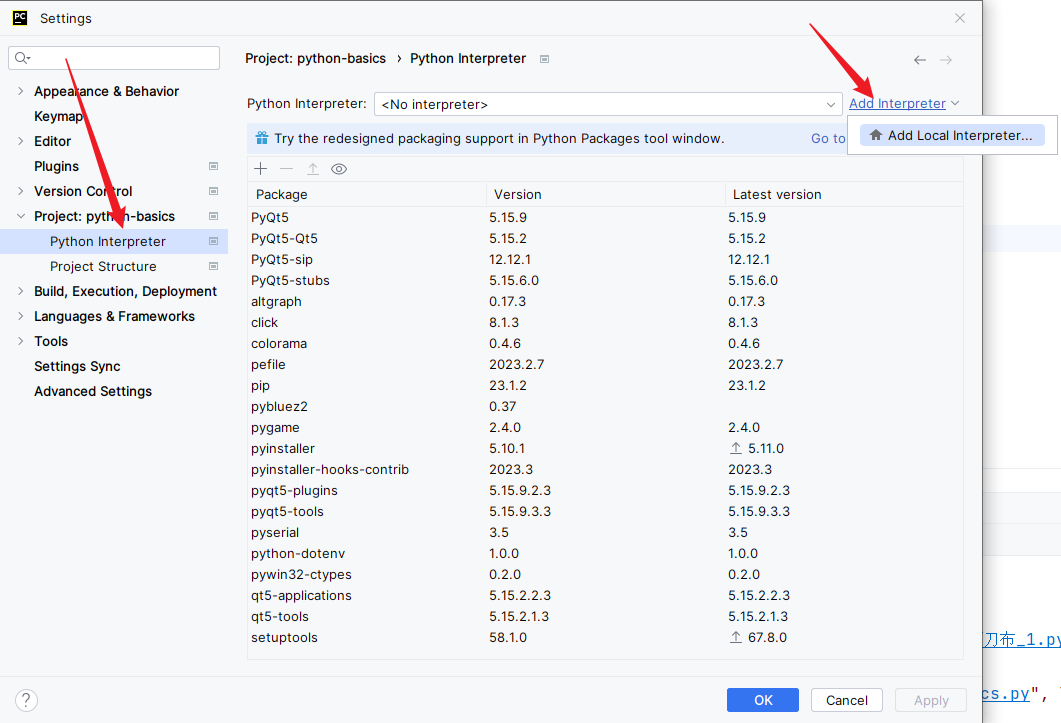
Task: Click the OK button
Action: [763, 700]
